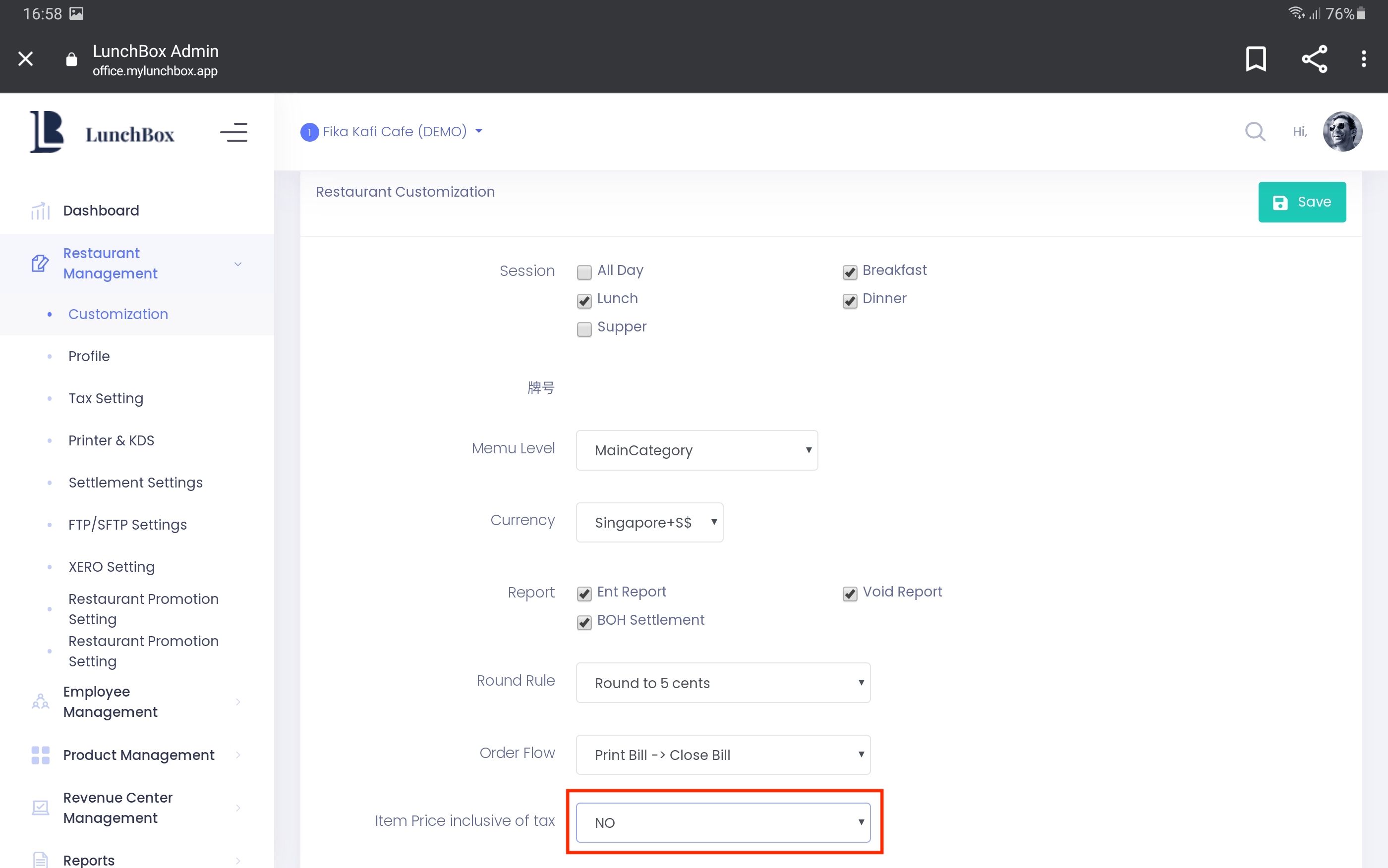The width and height of the screenshot is (1388, 868).
Task: Check the Supper session checkbox
Action: tap(584, 328)
